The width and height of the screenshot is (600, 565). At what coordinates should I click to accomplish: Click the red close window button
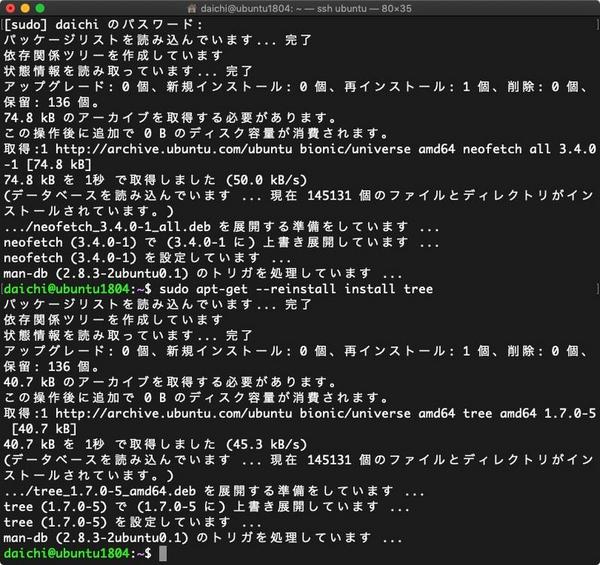click(x=10, y=8)
